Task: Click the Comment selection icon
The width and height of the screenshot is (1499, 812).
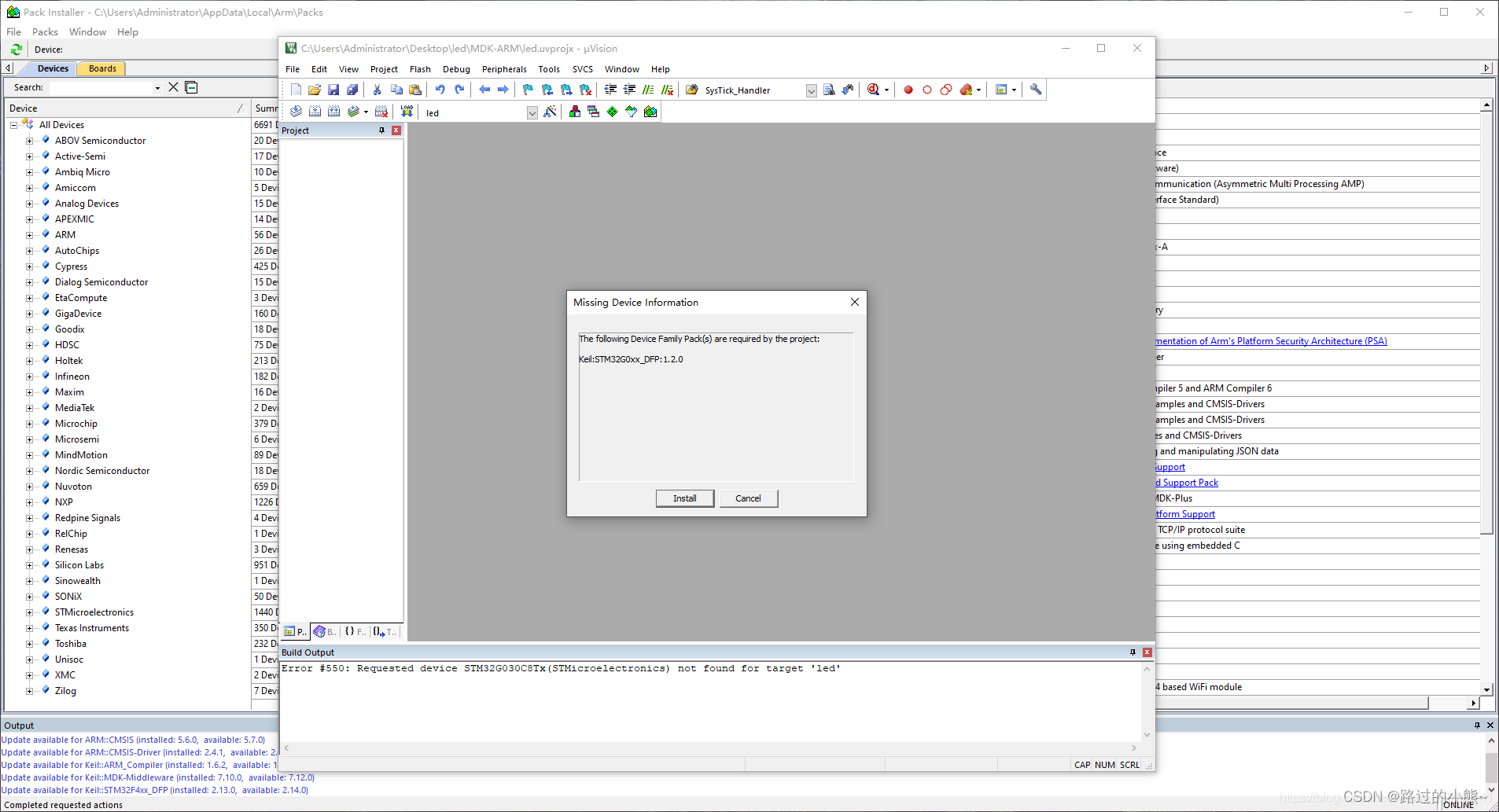Action: pos(648,90)
